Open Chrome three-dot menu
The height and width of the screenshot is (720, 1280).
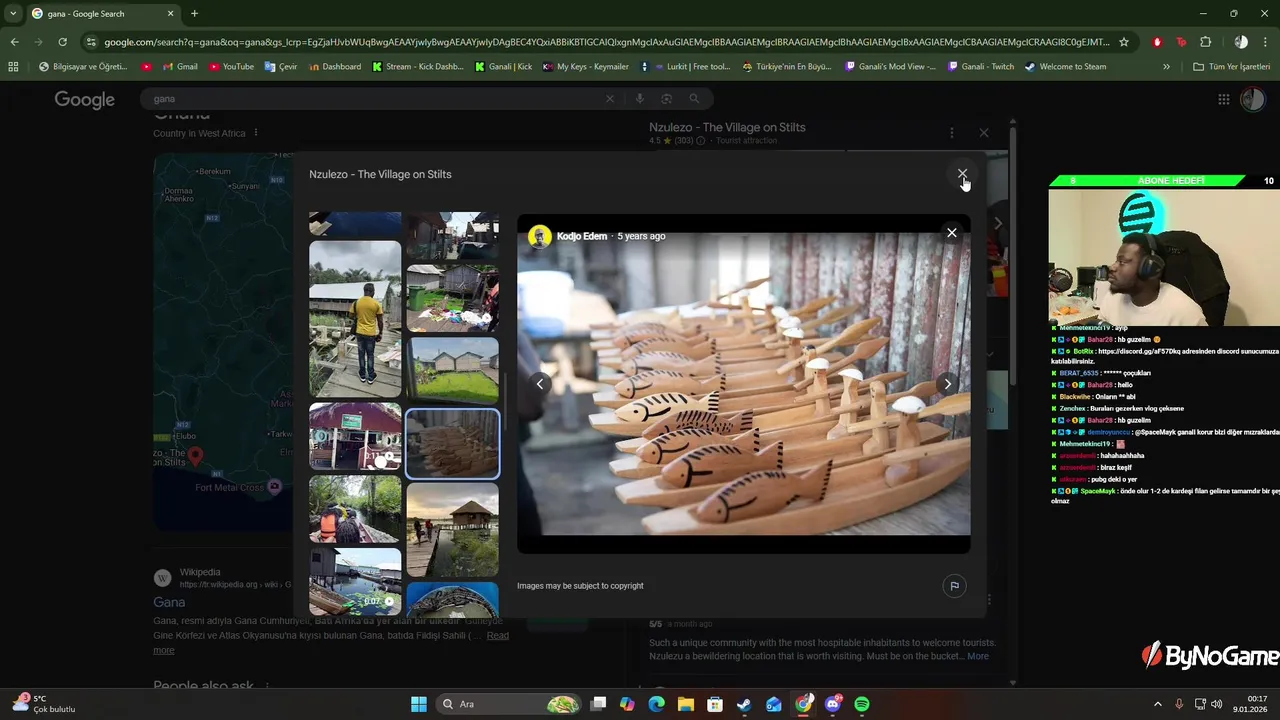(x=1265, y=42)
